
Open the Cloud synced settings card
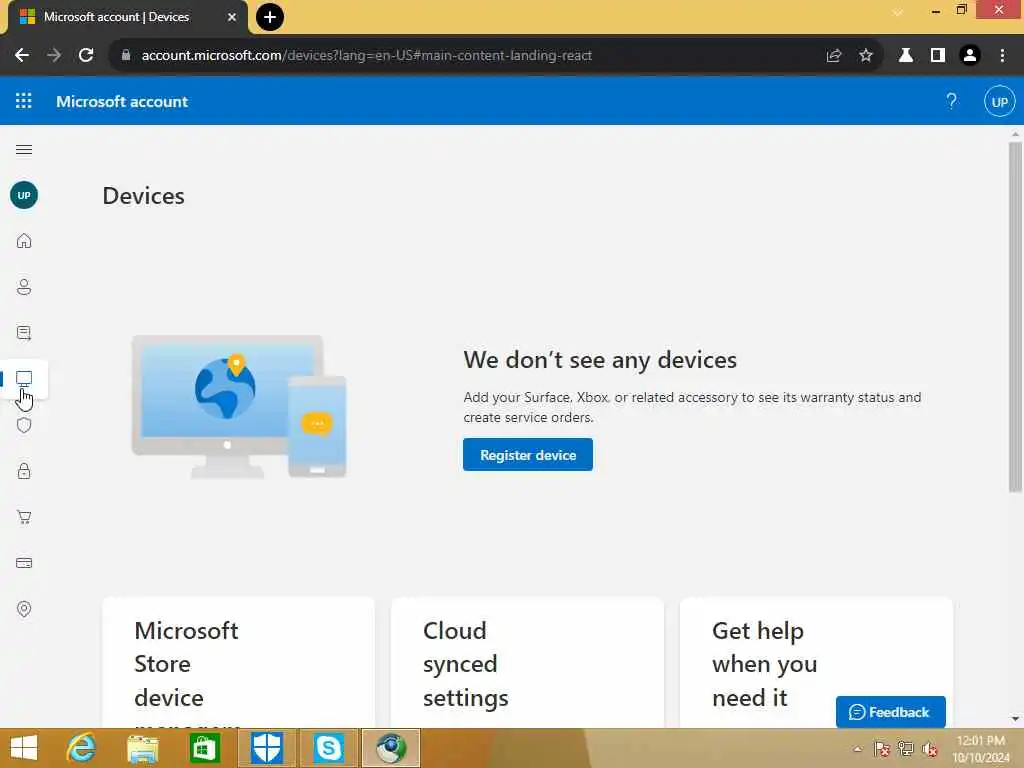[x=527, y=662]
